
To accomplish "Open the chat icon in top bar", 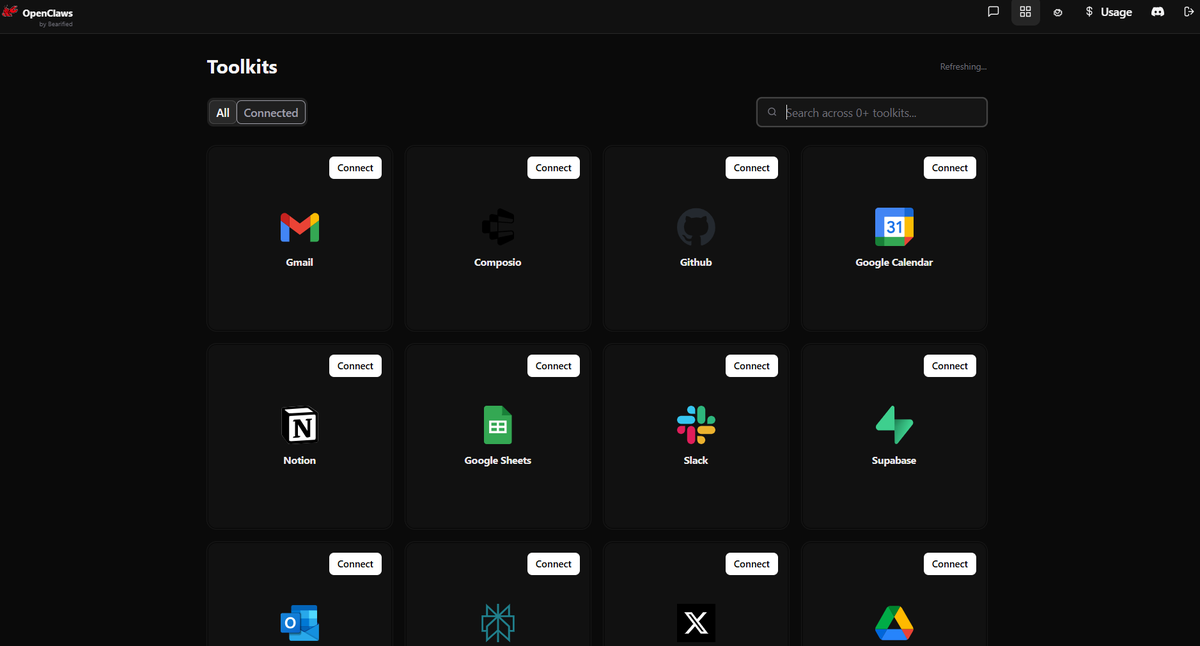I will click(993, 12).
